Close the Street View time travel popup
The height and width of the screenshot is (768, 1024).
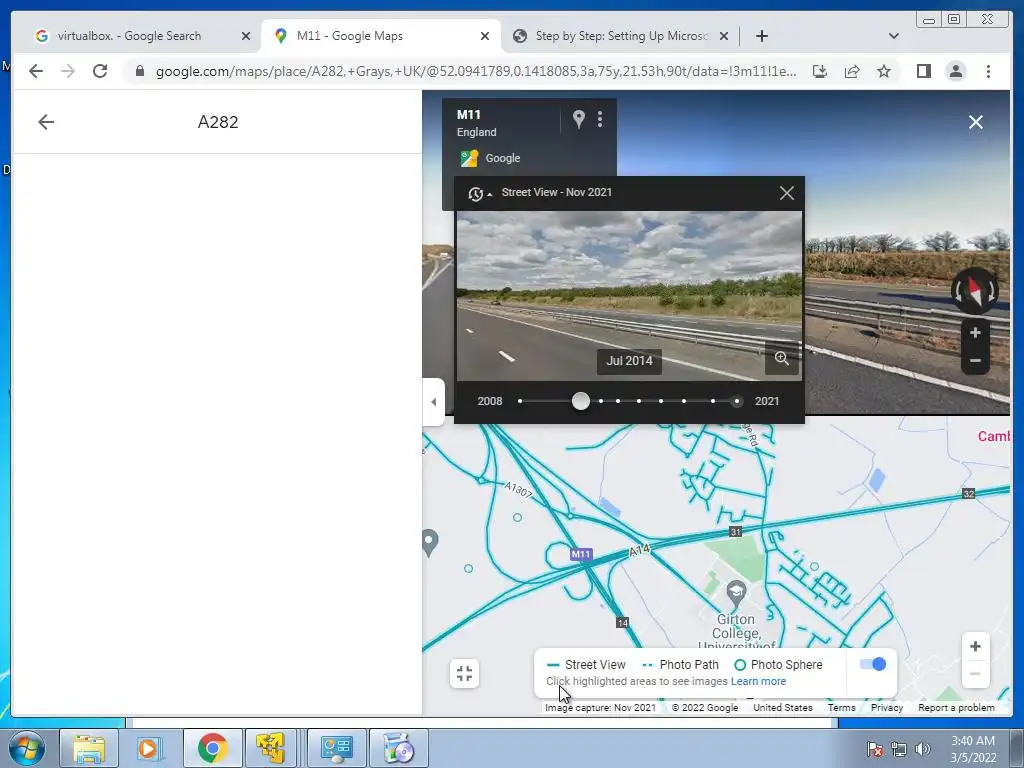point(787,193)
